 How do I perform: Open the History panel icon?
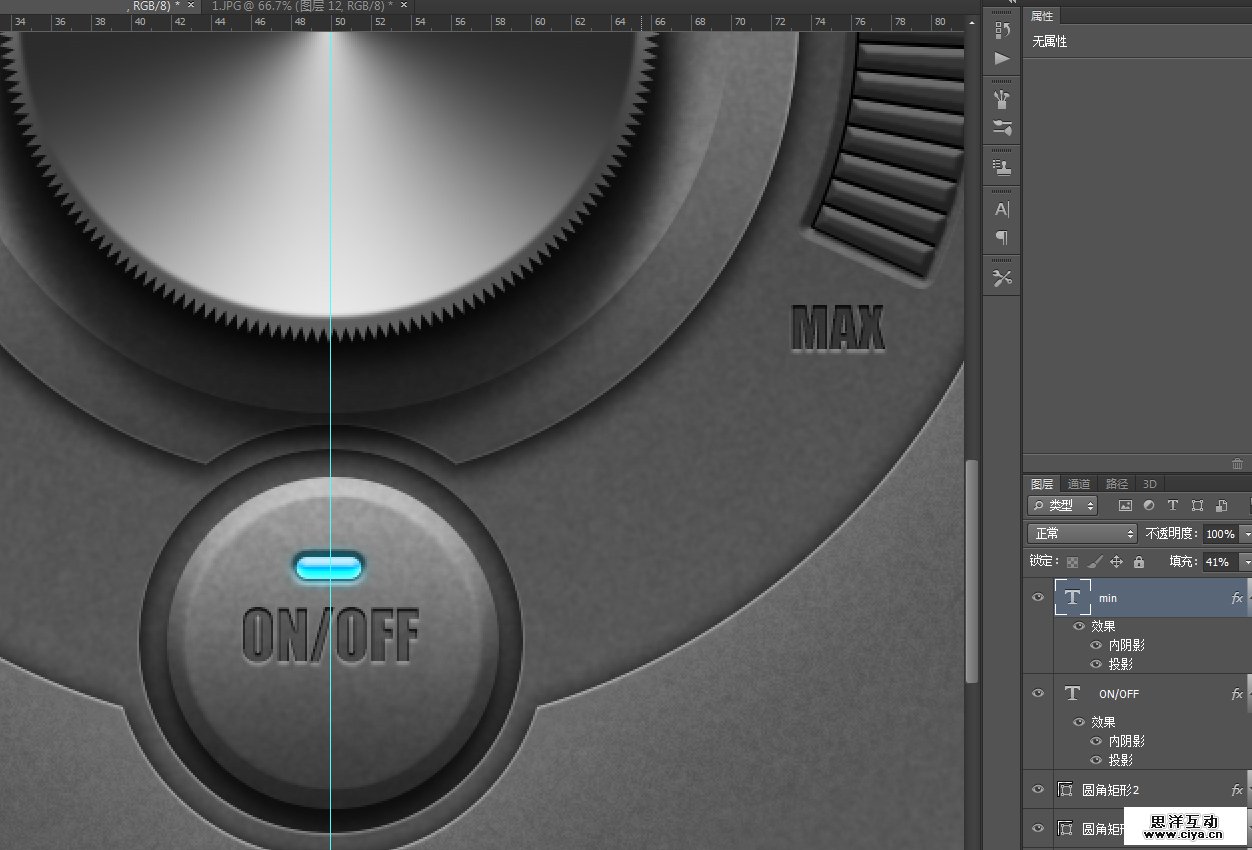(x=1002, y=30)
